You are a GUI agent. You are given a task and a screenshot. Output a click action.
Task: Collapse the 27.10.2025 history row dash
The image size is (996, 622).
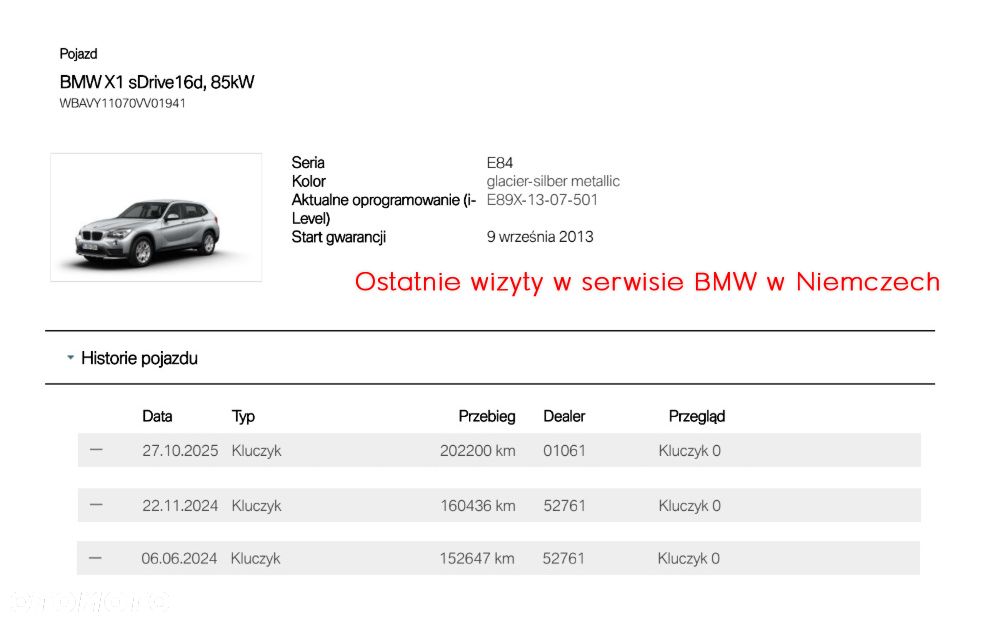96,450
